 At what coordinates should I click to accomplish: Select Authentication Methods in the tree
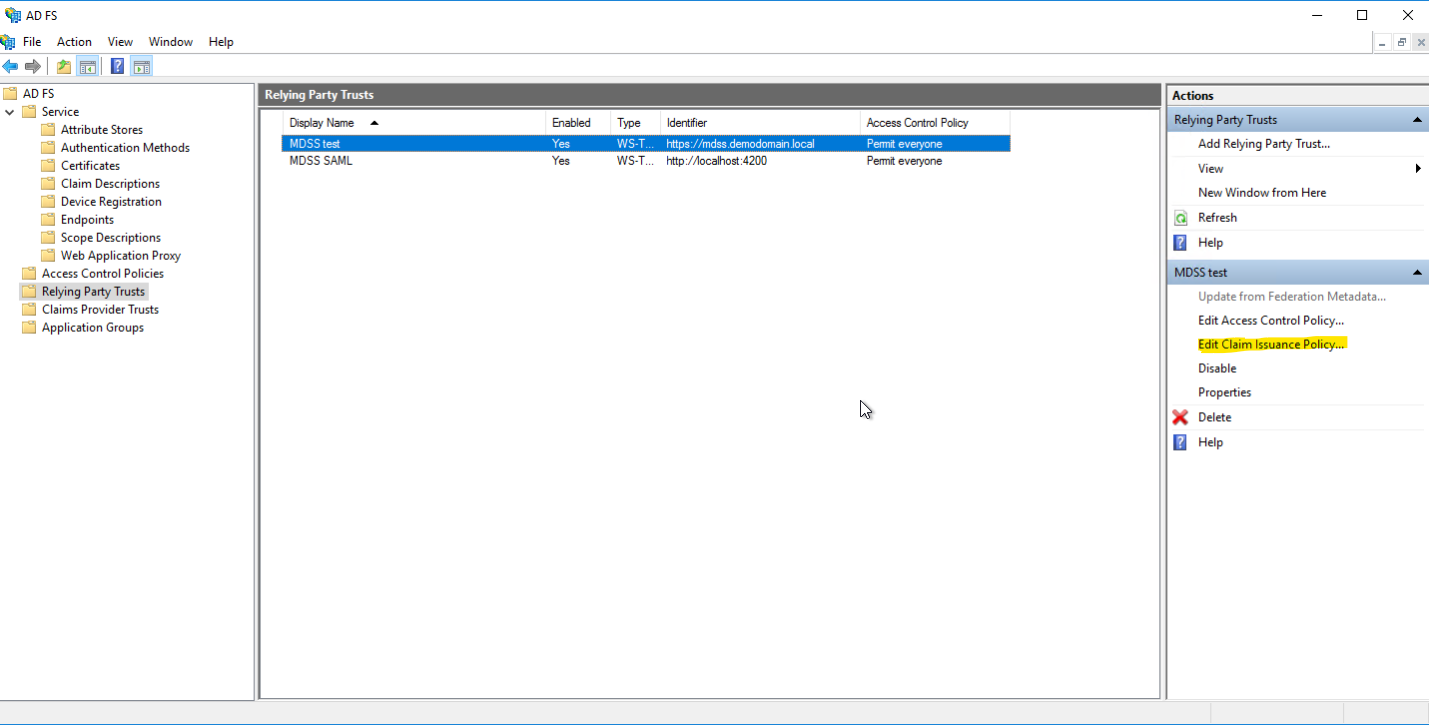[125, 148]
